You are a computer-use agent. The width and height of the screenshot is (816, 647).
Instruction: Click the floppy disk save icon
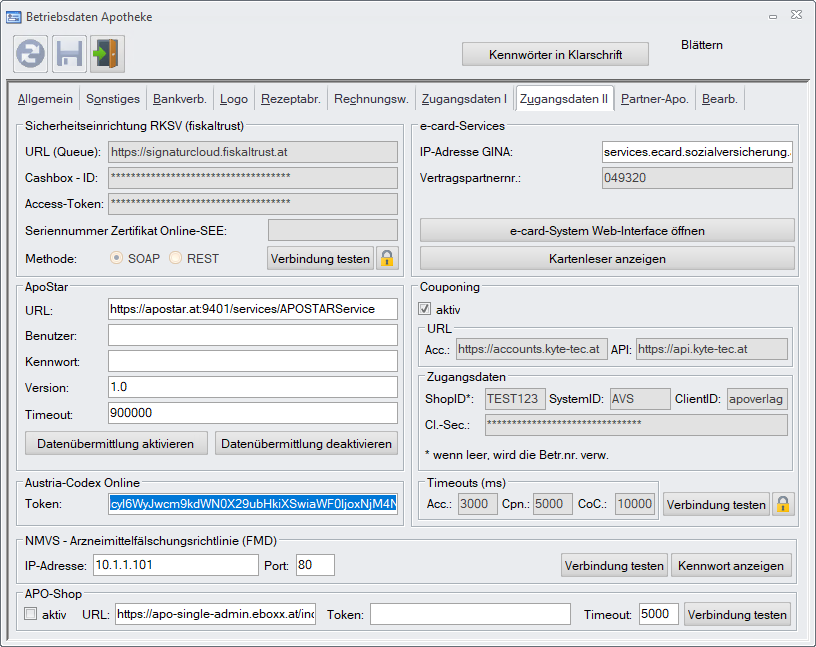coord(69,54)
